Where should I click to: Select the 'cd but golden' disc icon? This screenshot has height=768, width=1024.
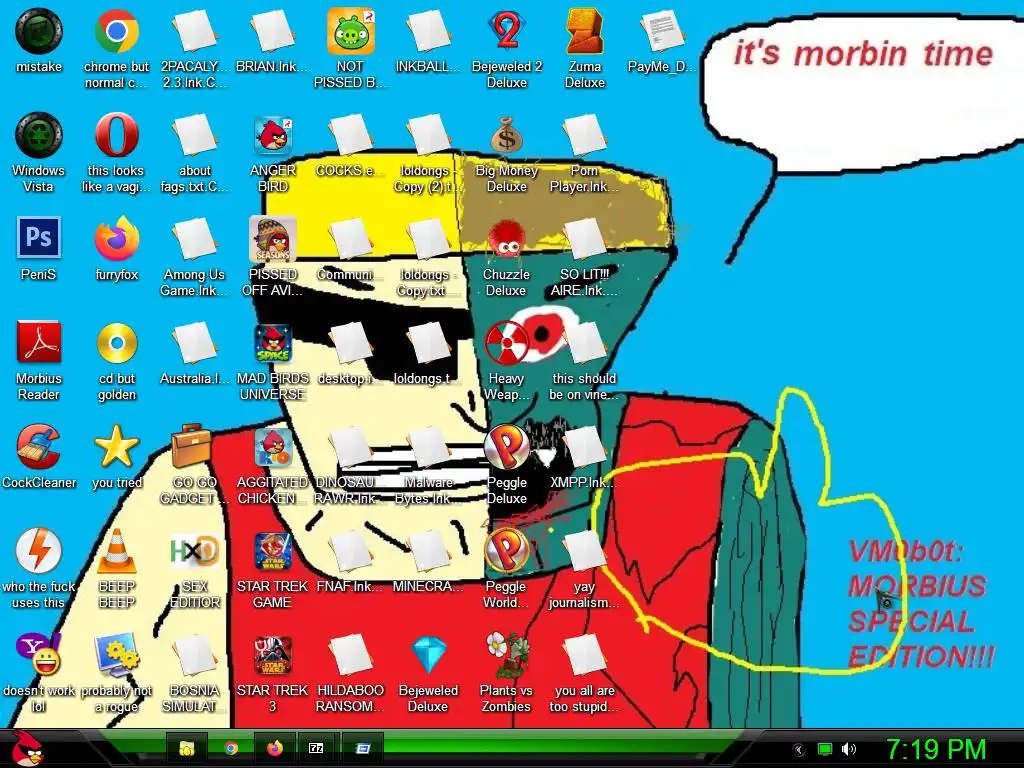tap(116, 342)
